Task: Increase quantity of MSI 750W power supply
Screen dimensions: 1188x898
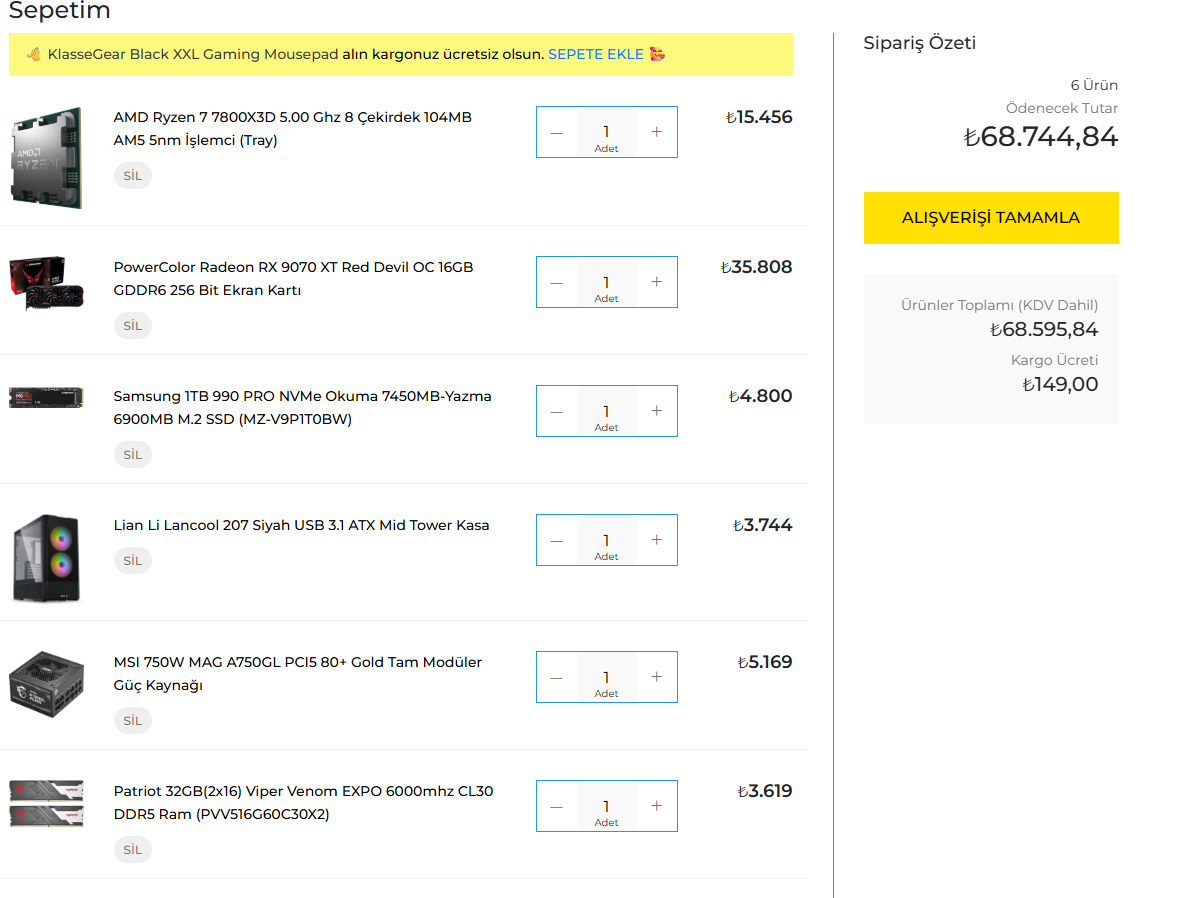Action: tap(656, 677)
